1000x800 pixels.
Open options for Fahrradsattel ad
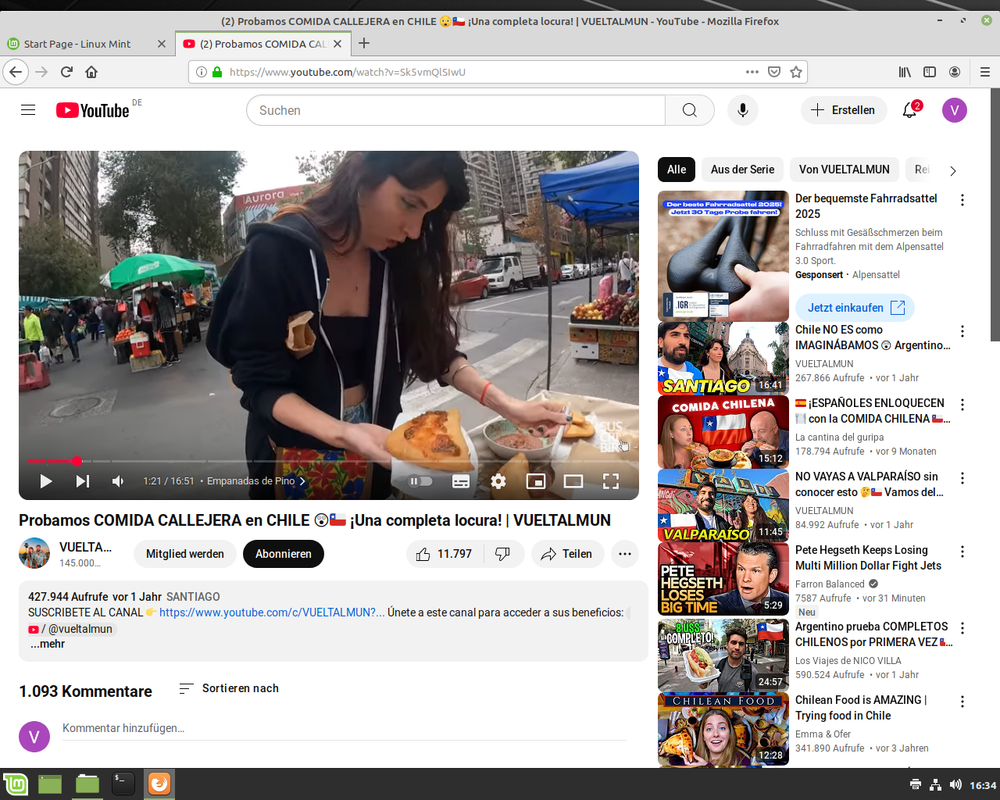coord(962,200)
